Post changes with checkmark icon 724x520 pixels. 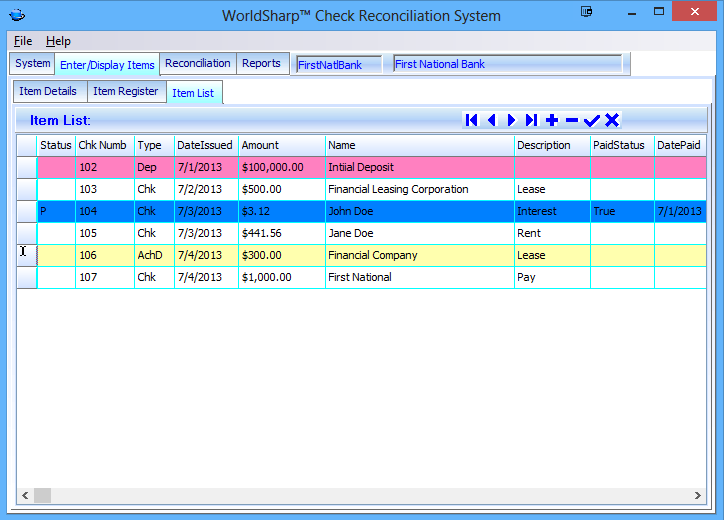tap(592, 120)
